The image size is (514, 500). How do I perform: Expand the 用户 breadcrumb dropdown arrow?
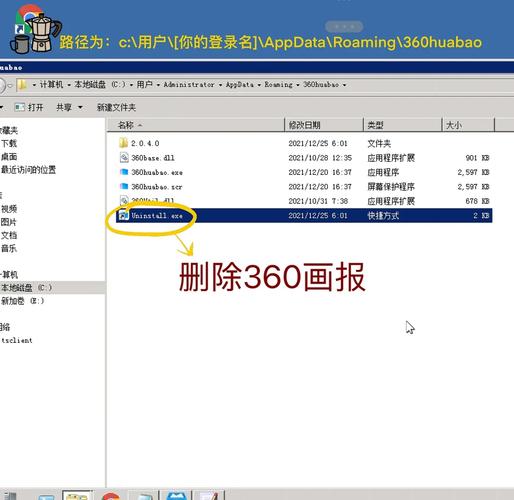click(x=158, y=85)
